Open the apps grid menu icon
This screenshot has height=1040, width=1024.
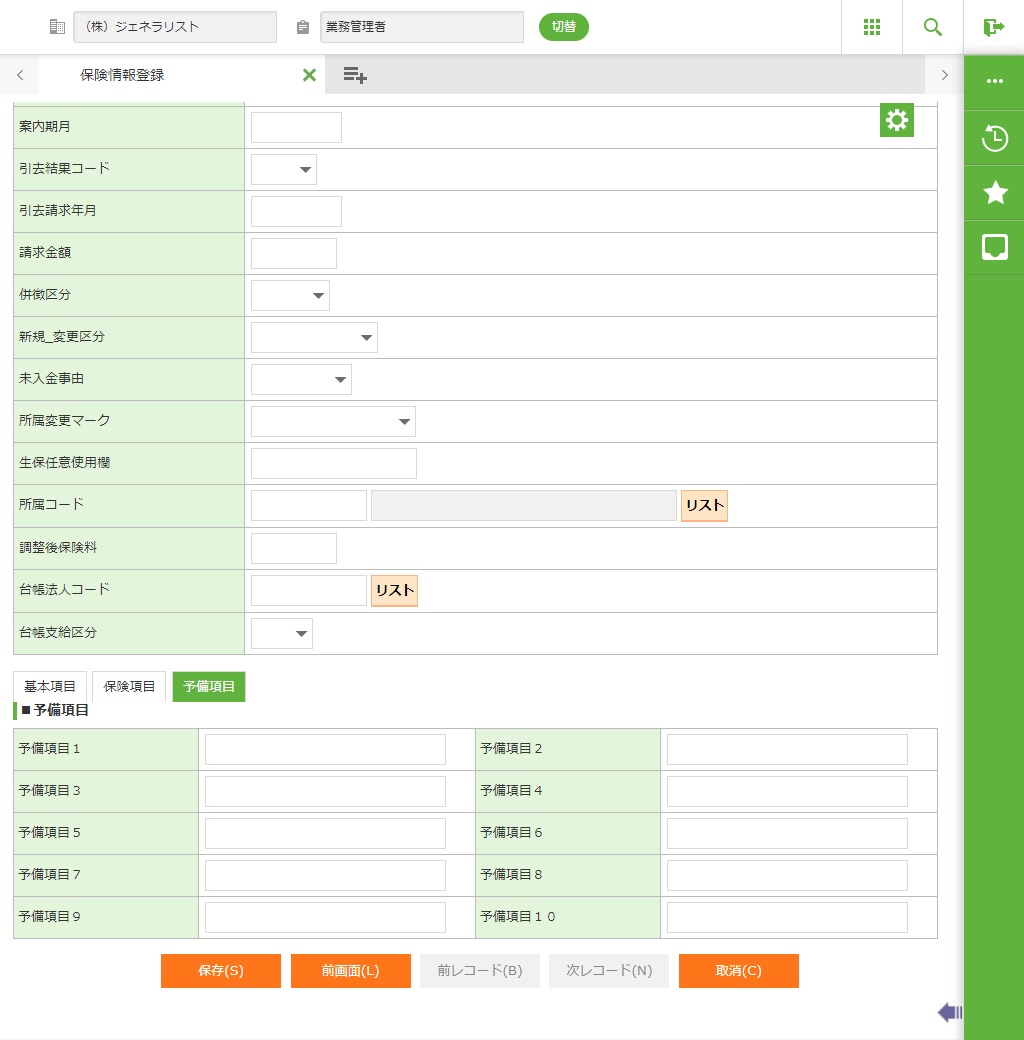tap(871, 27)
